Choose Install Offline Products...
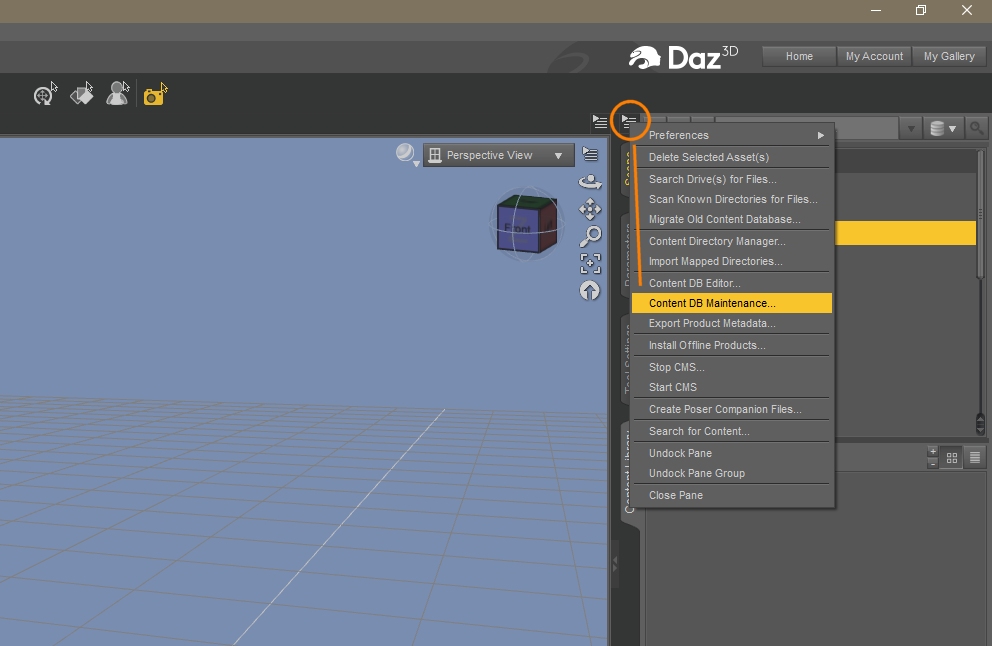992x646 pixels. pos(731,345)
